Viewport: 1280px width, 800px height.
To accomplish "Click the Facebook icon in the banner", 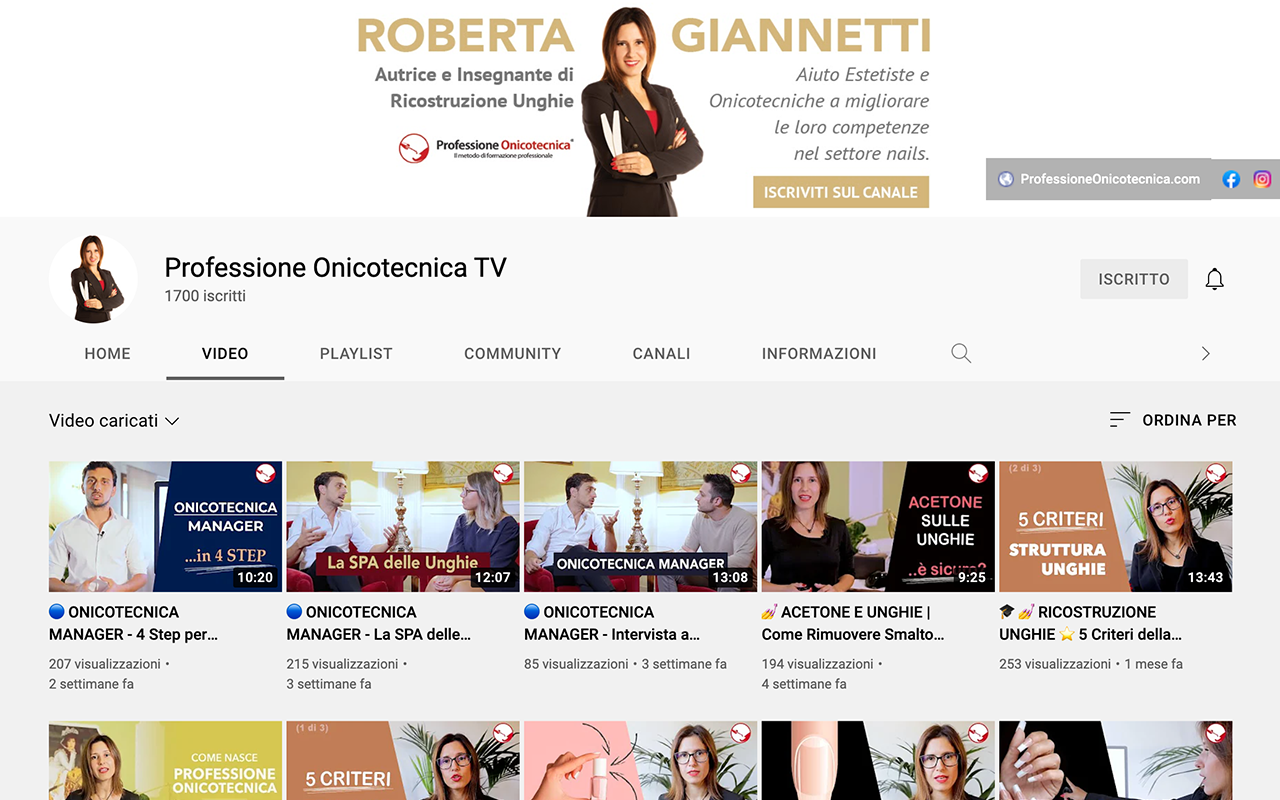I will click(x=1231, y=179).
